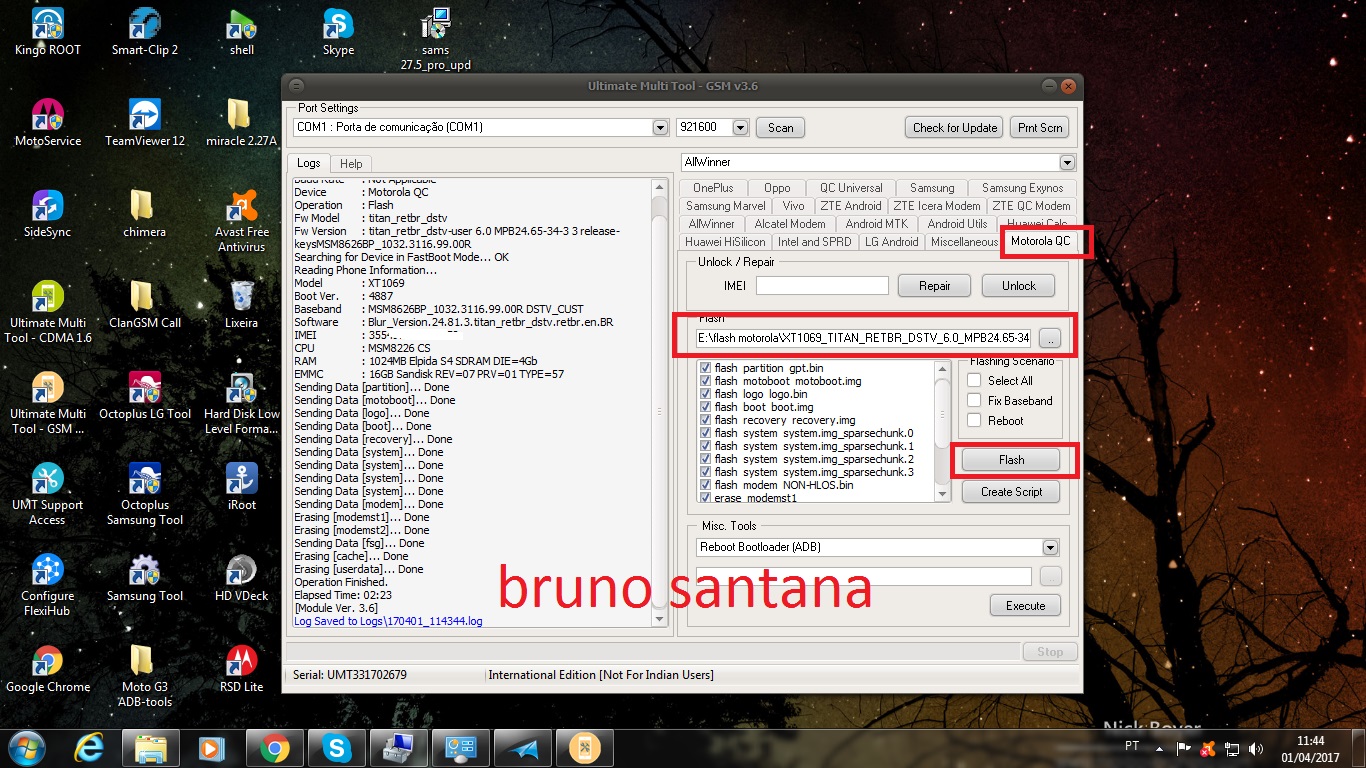1366x768 pixels.
Task: Open the LG Android tab
Action: click(x=891, y=242)
